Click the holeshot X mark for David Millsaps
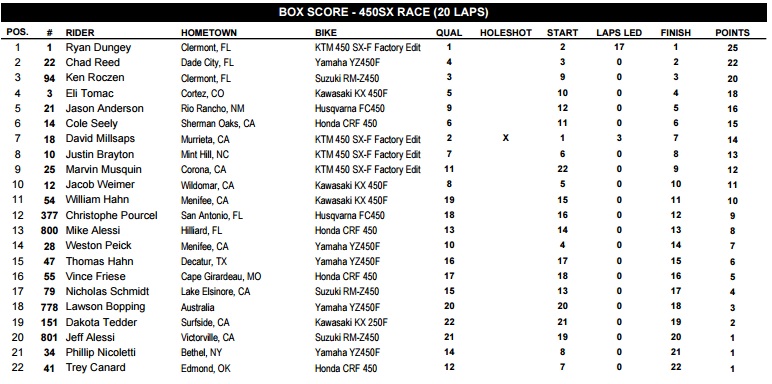Image resolution: width=772 pixels, height=384 pixels. tap(506, 138)
